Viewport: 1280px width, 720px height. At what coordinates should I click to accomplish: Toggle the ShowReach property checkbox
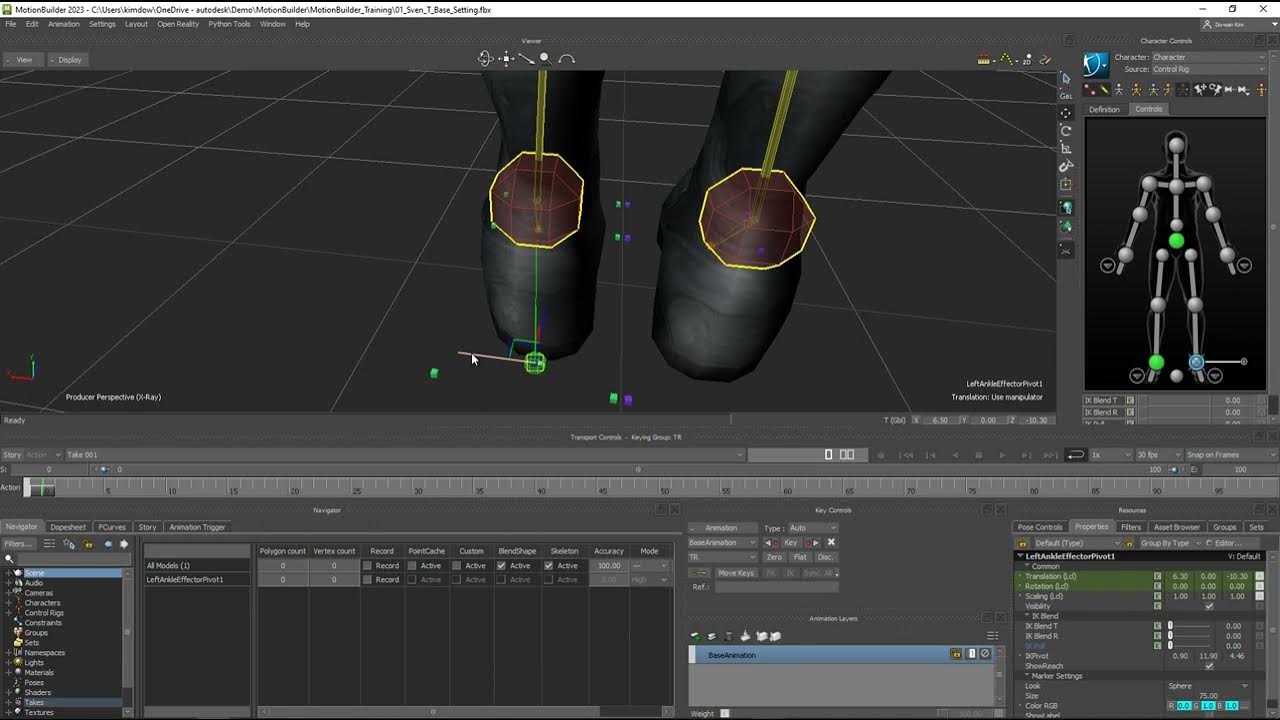pyautogui.click(x=1209, y=666)
